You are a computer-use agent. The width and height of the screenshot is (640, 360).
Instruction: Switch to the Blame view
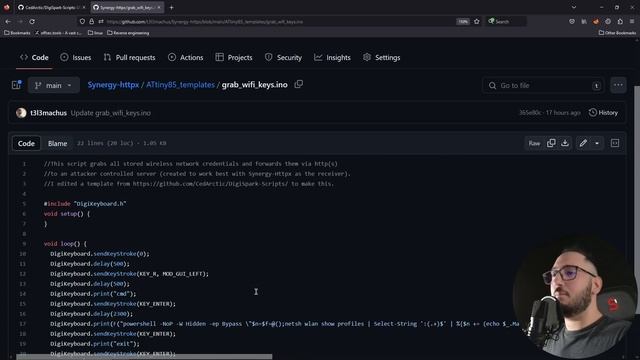[58, 143]
